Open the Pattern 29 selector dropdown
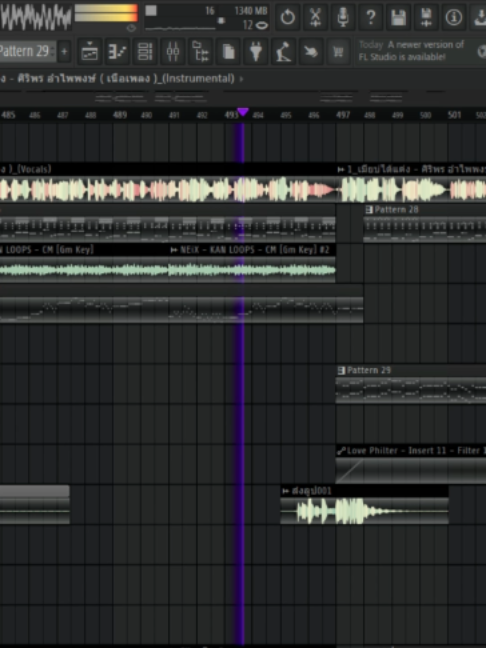 27,52
